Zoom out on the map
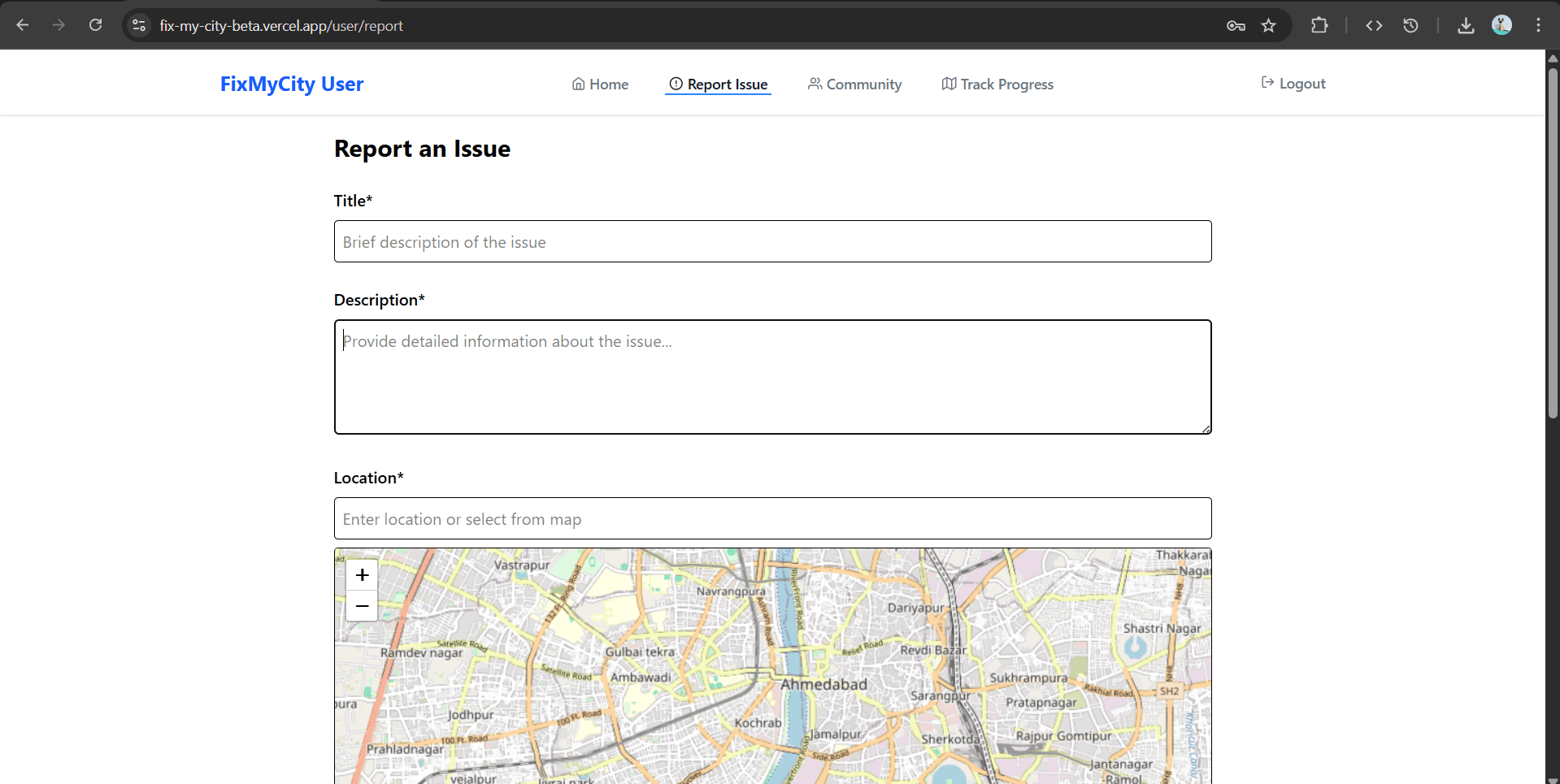 pyautogui.click(x=362, y=606)
